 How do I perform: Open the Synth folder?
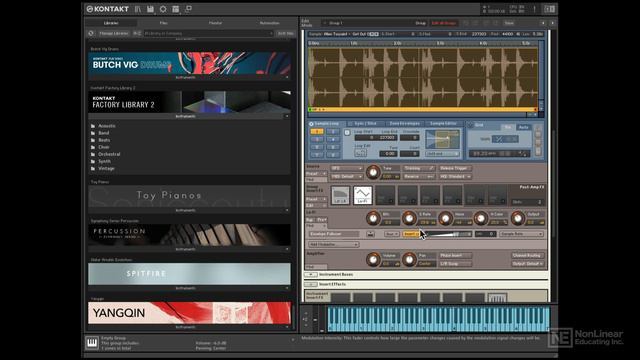pyautogui.click(x=104, y=161)
